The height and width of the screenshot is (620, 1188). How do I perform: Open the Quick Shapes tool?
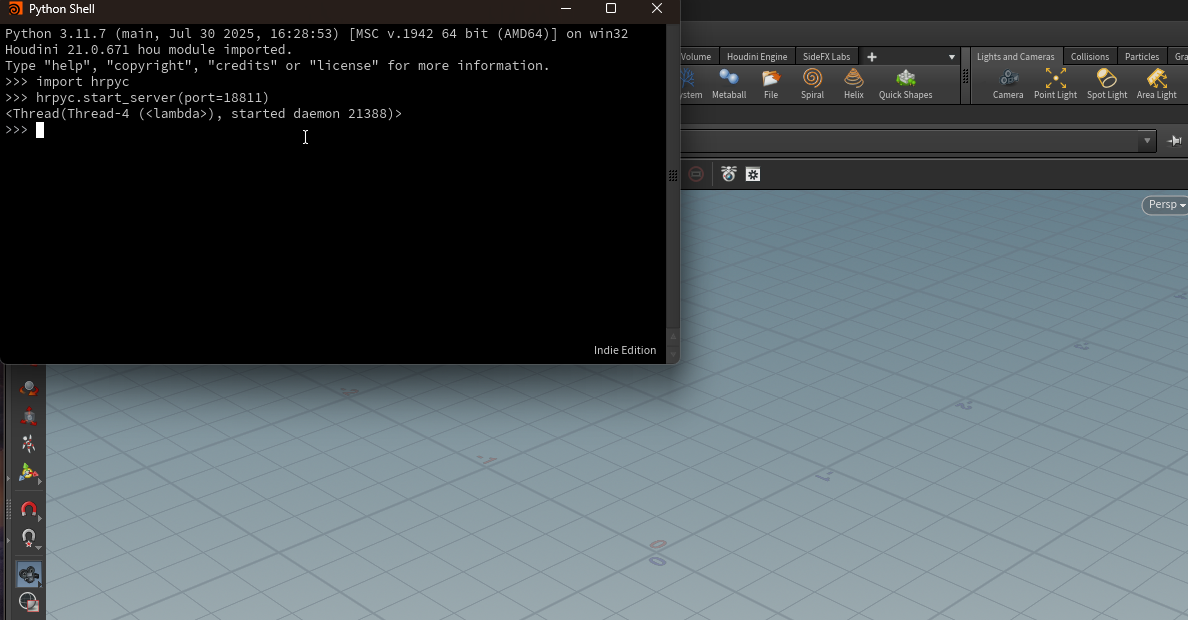[x=905, y=84]
